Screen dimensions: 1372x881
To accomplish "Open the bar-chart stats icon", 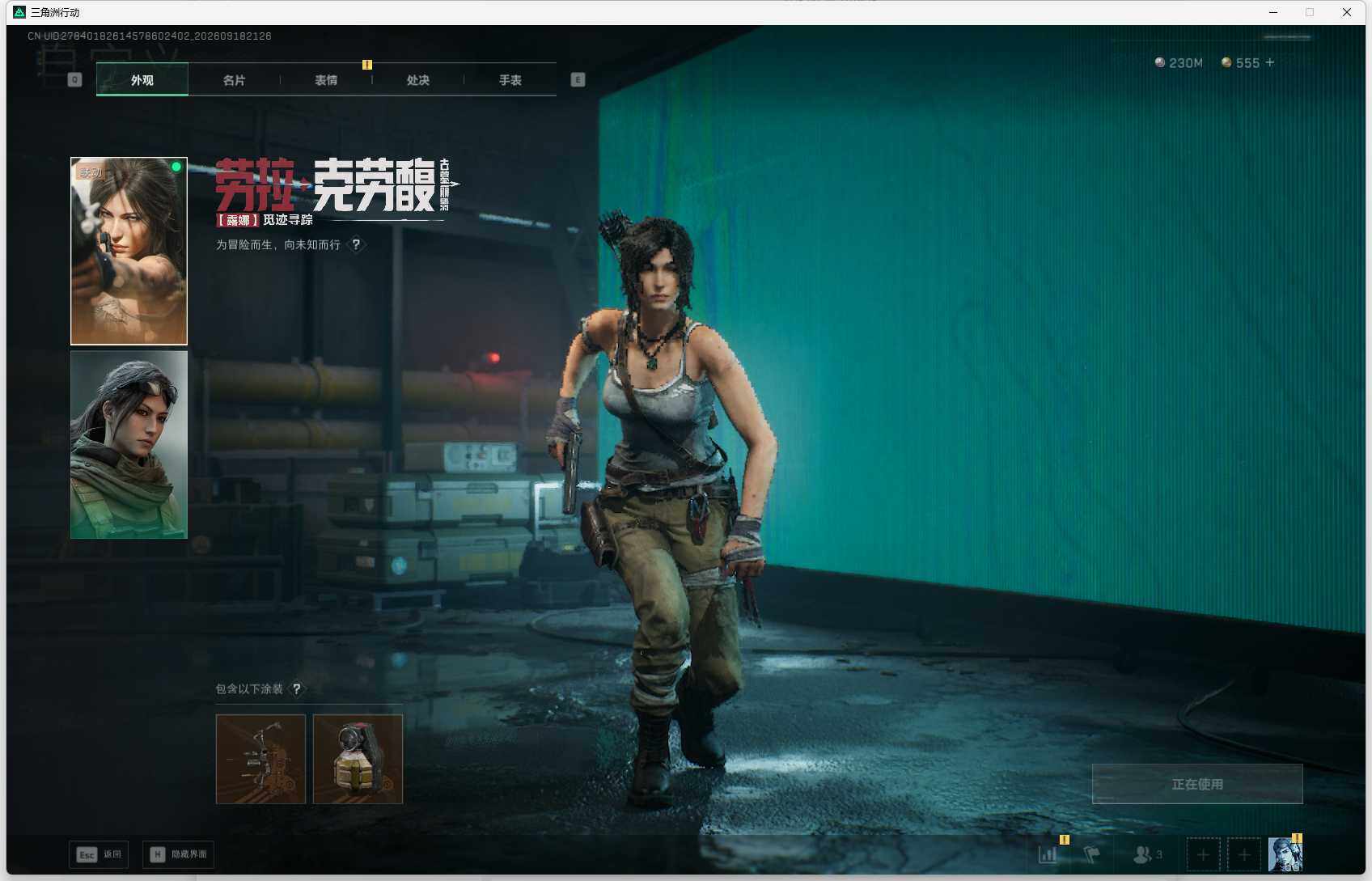I will point(1048,854).
